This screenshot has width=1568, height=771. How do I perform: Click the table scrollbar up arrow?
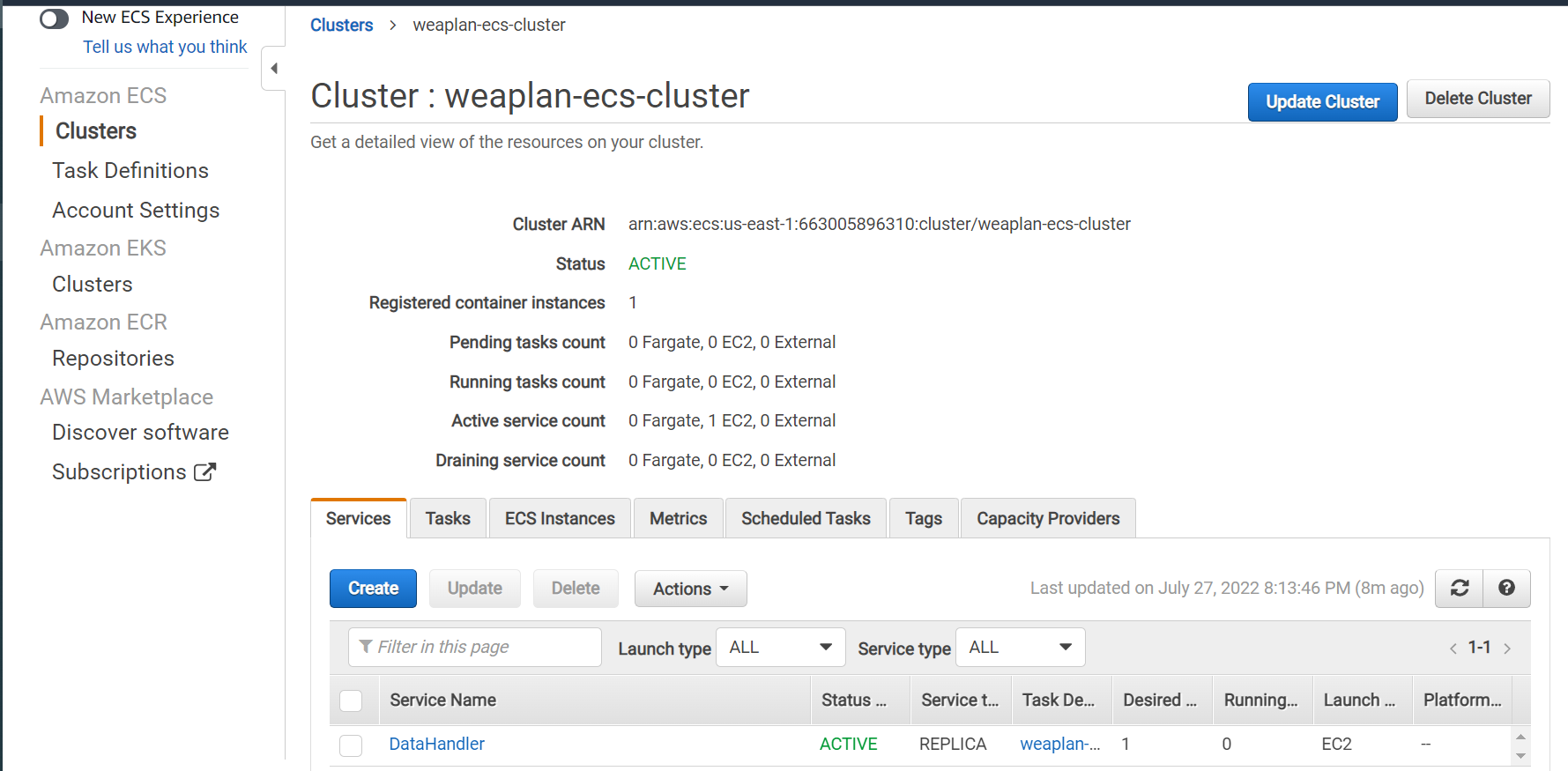(1520, 736)
